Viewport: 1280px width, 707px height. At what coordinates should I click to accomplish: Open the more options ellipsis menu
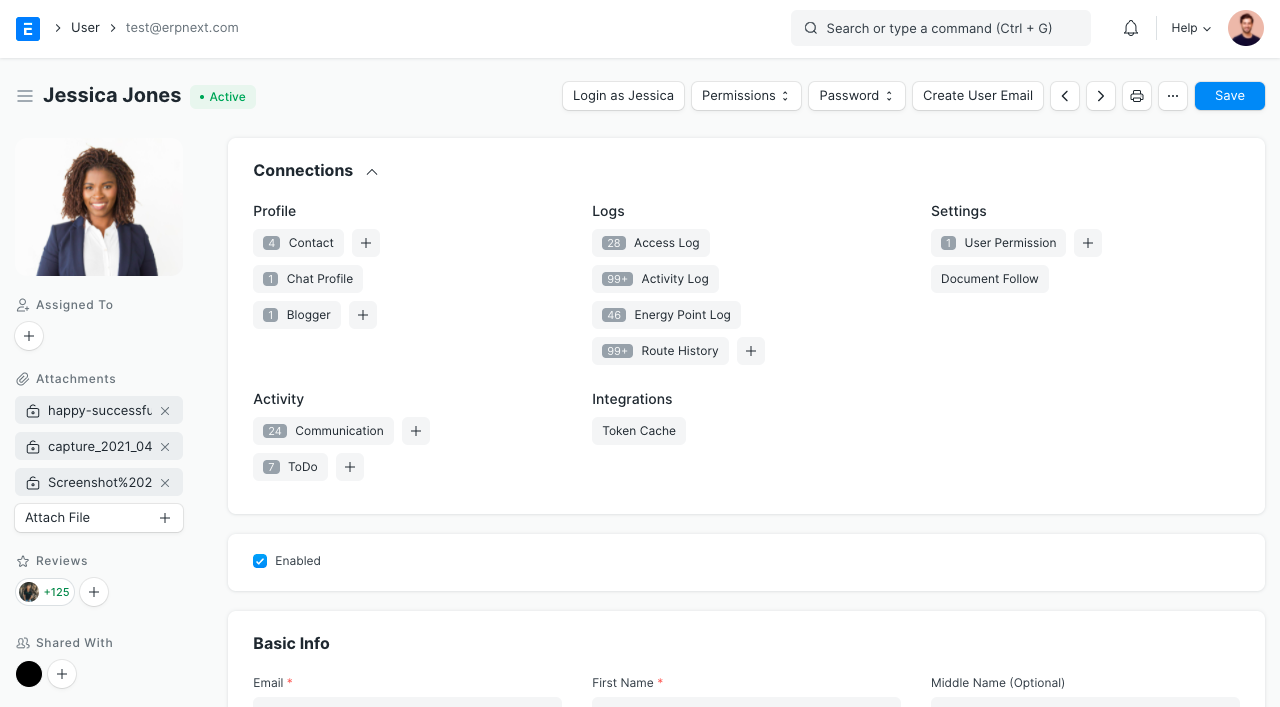tap(1172, 95)
